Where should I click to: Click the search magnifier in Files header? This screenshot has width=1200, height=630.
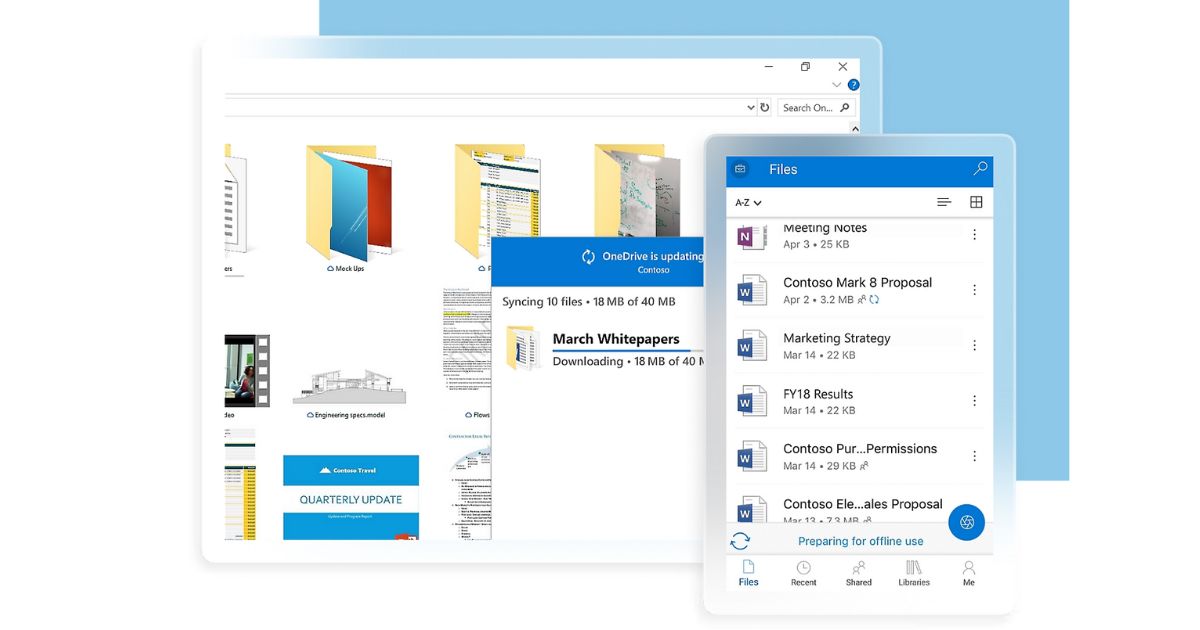(x=980, y=169)
